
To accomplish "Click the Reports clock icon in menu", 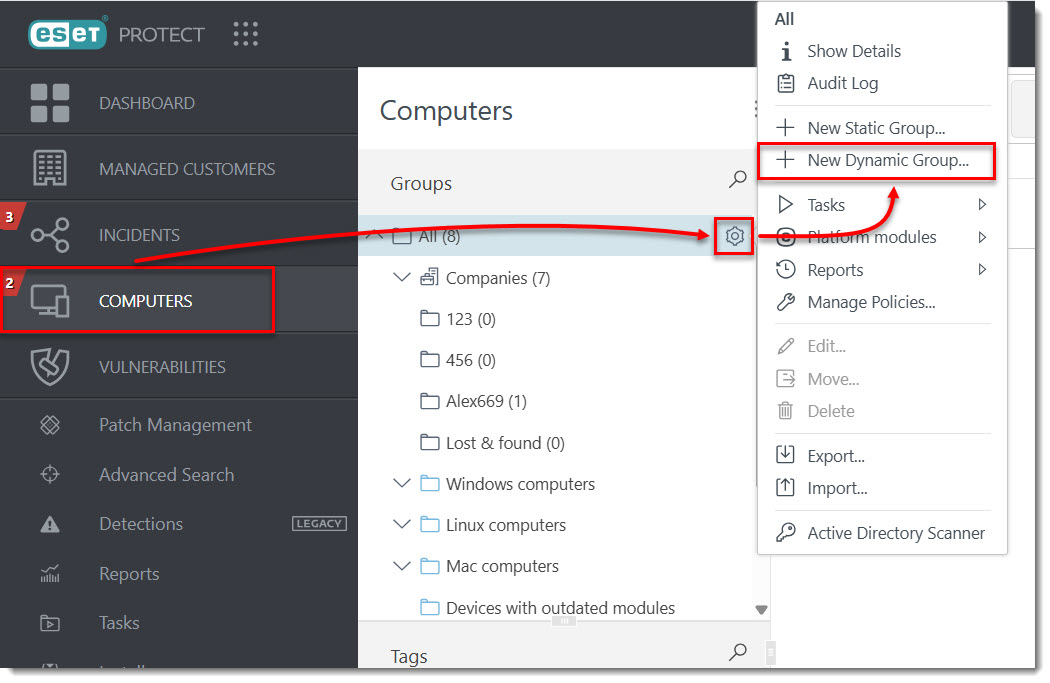I will coord(785,269).
